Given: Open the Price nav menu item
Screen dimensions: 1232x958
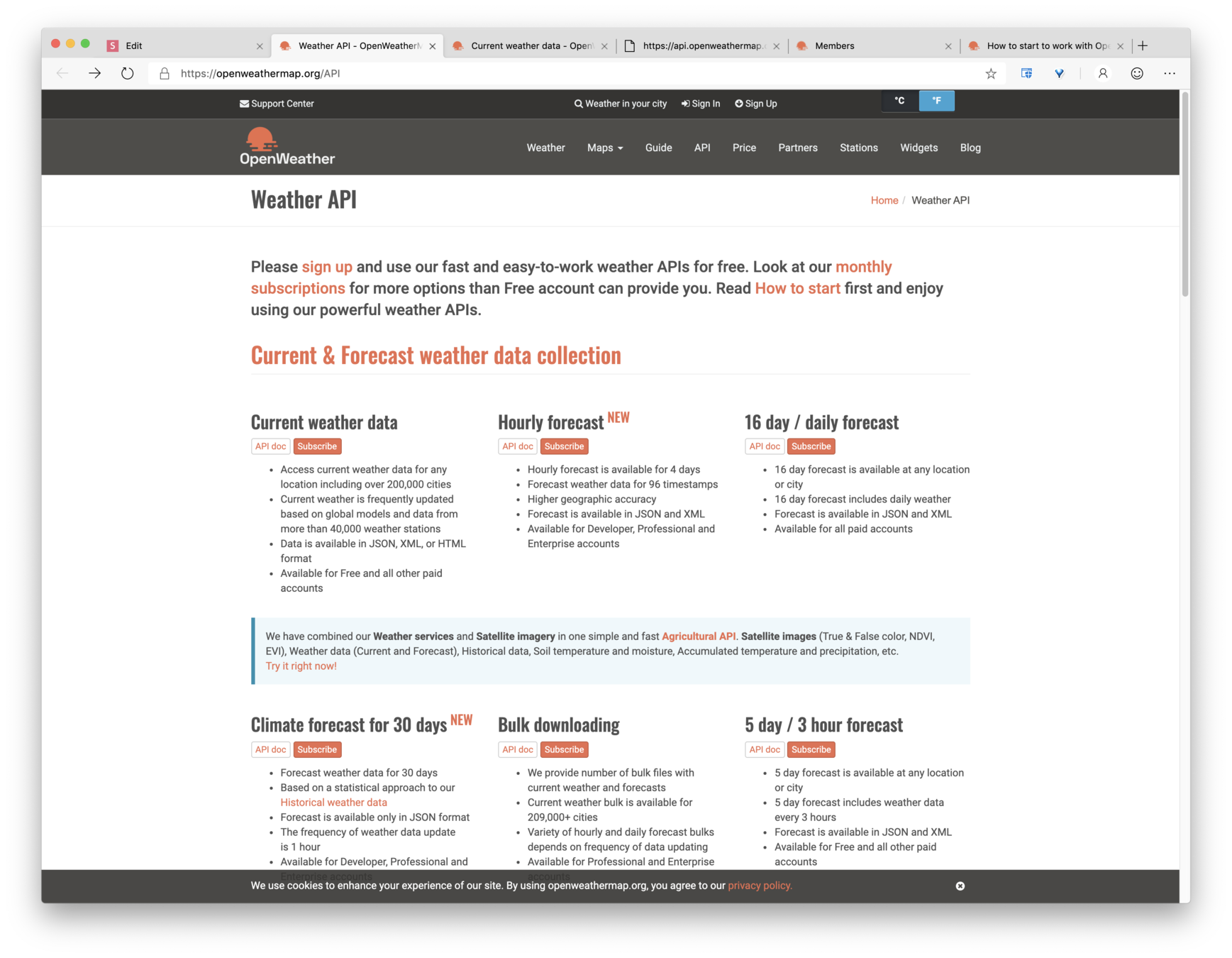Looking at the screenshot, I should (744, 148).
